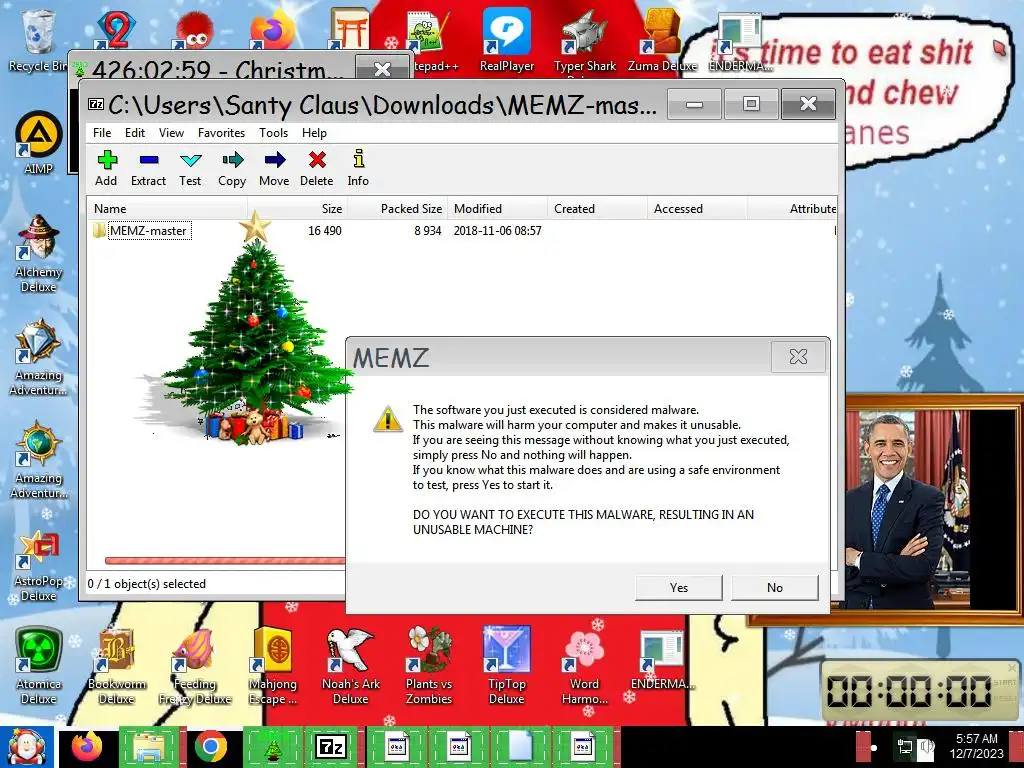Click the 5:57 AM taskbar clock
Screen dimensions: 1024x768
pos(976,739)
